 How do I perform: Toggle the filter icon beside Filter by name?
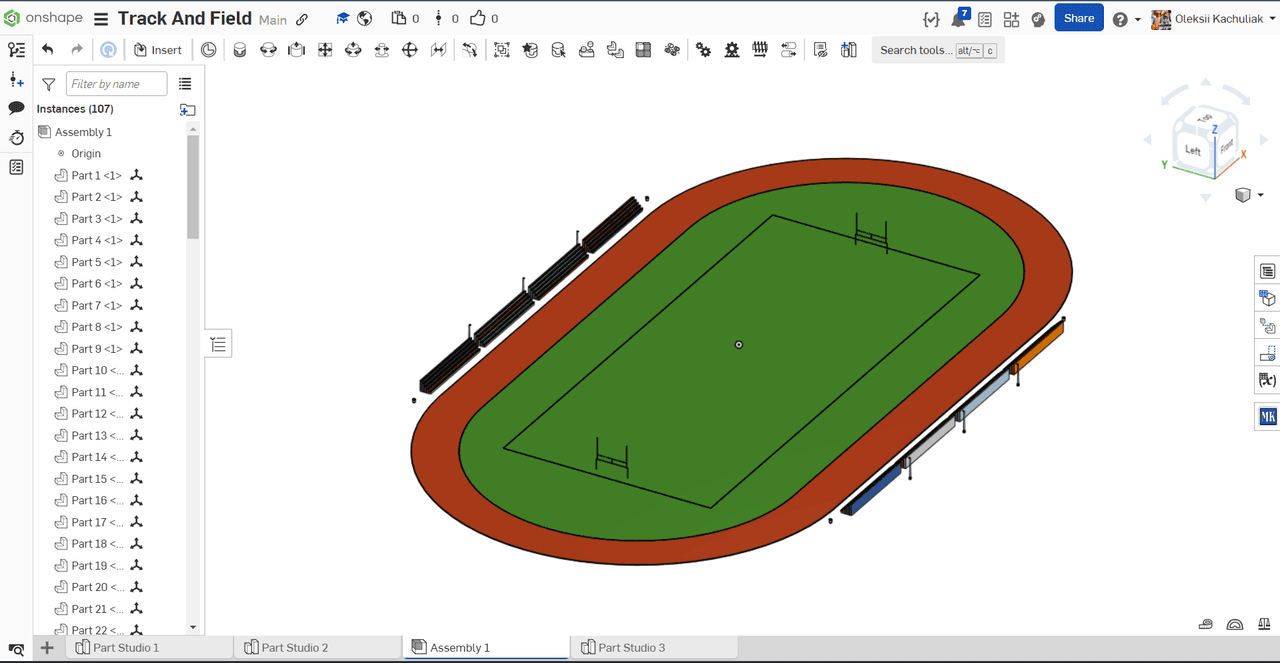click(48, 85)
